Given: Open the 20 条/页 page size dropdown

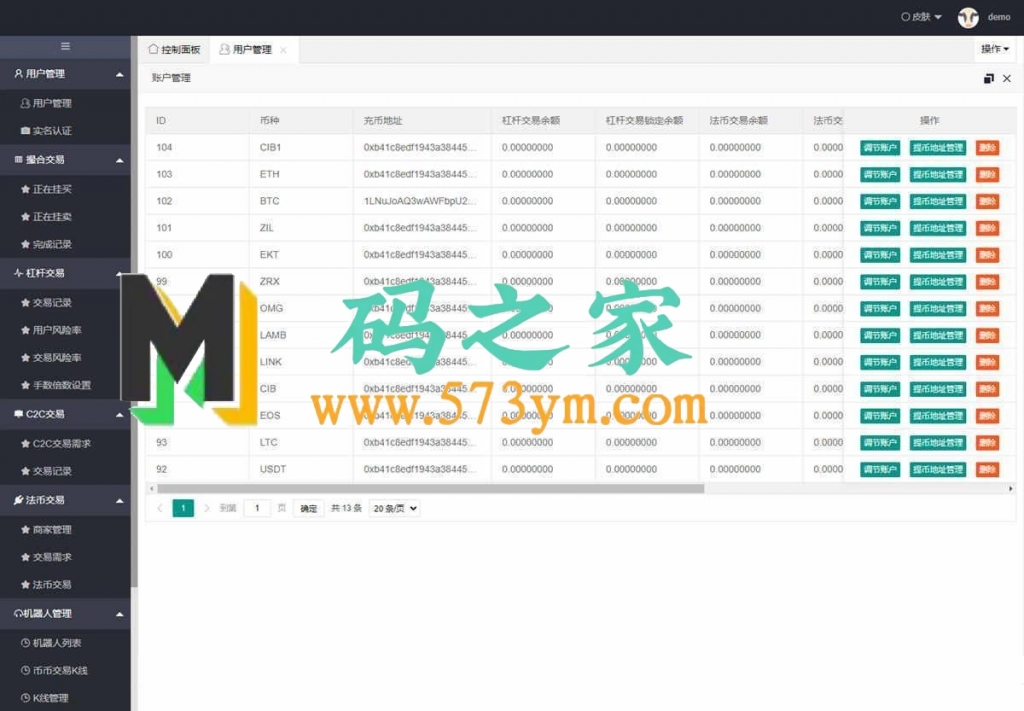Looking at the screenshot, I should (394, 509).
